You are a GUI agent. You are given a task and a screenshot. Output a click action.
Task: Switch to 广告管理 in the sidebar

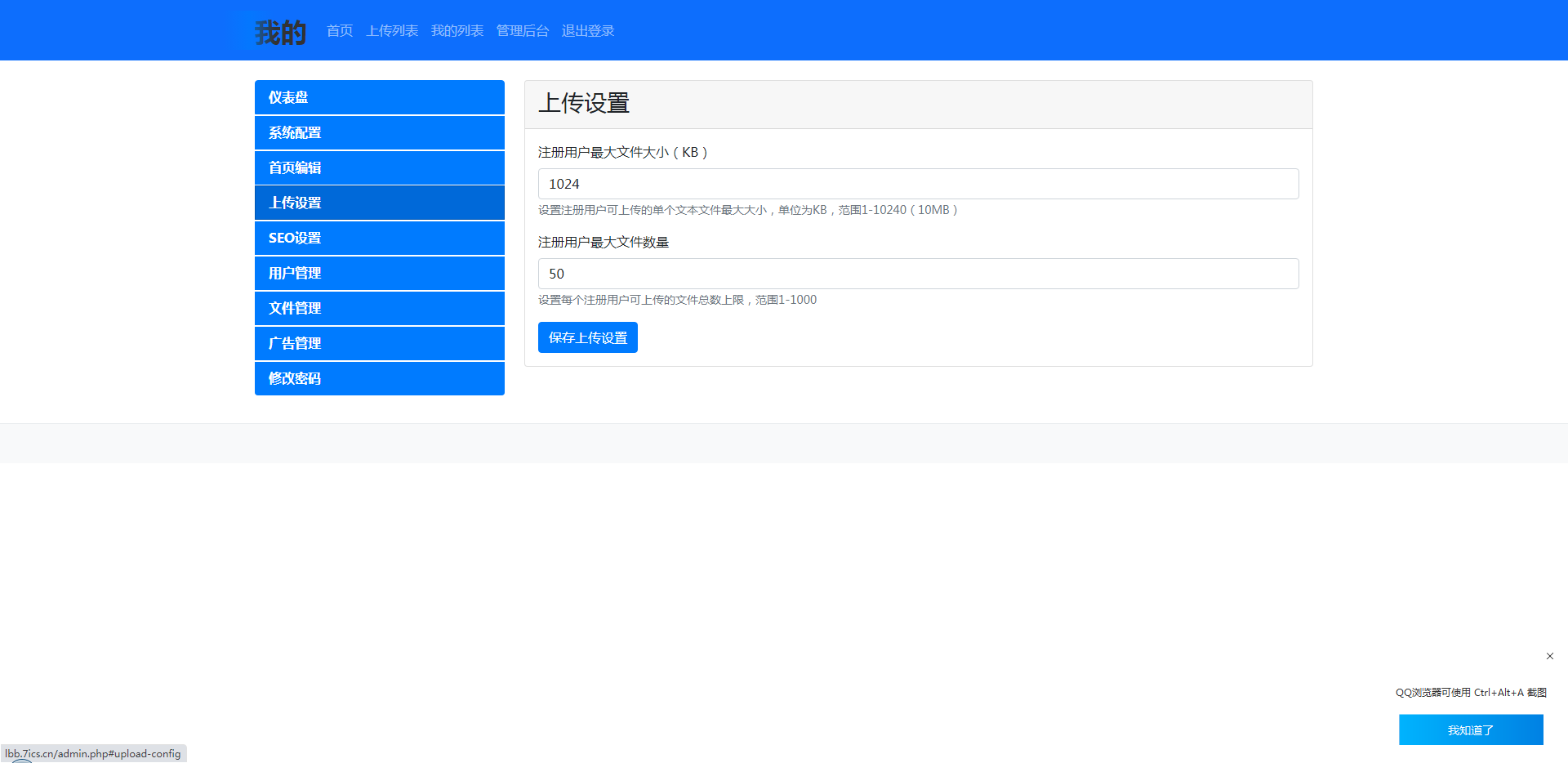coord(379,343)
